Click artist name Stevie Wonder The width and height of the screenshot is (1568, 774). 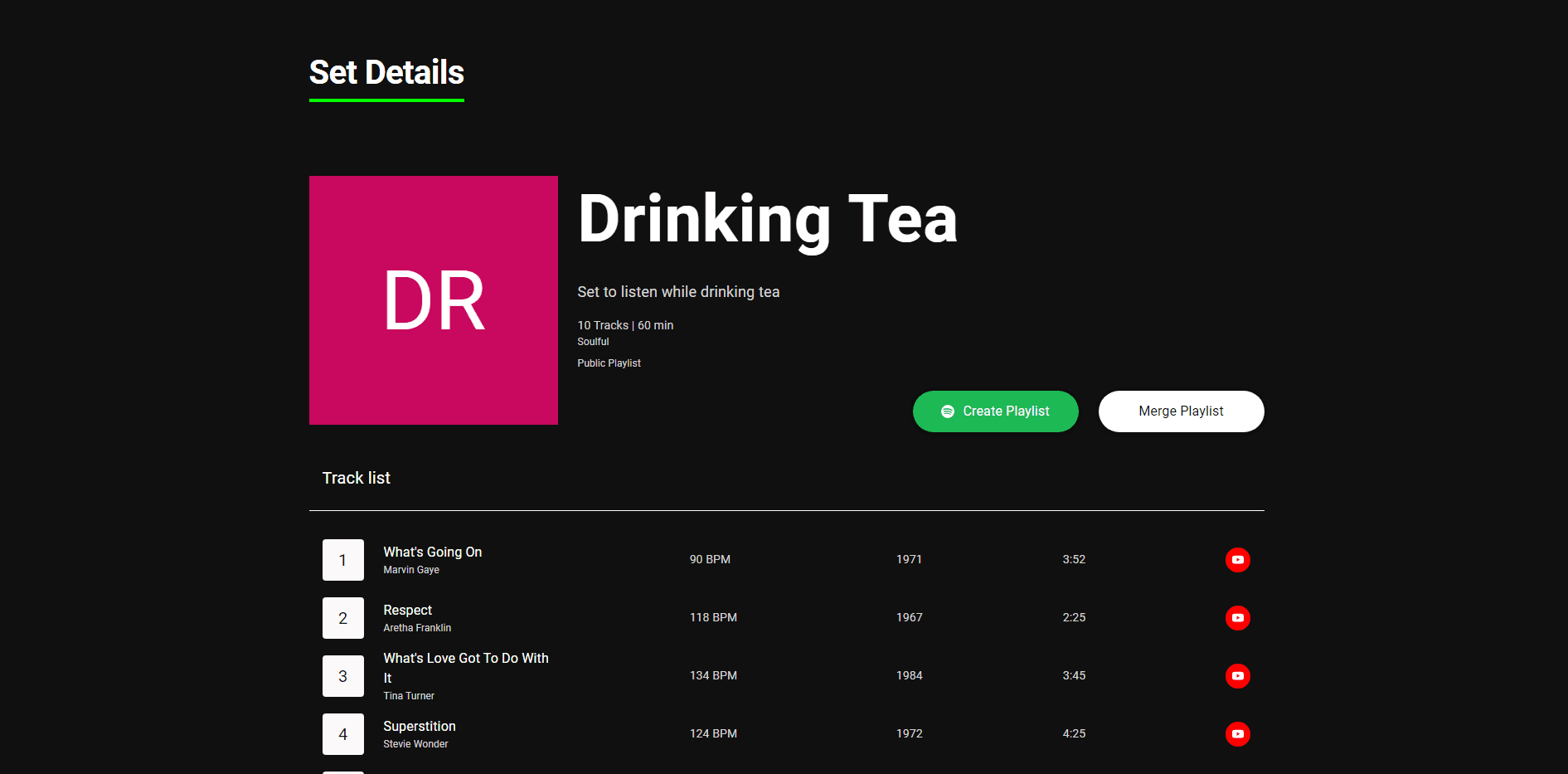(415, 744)
